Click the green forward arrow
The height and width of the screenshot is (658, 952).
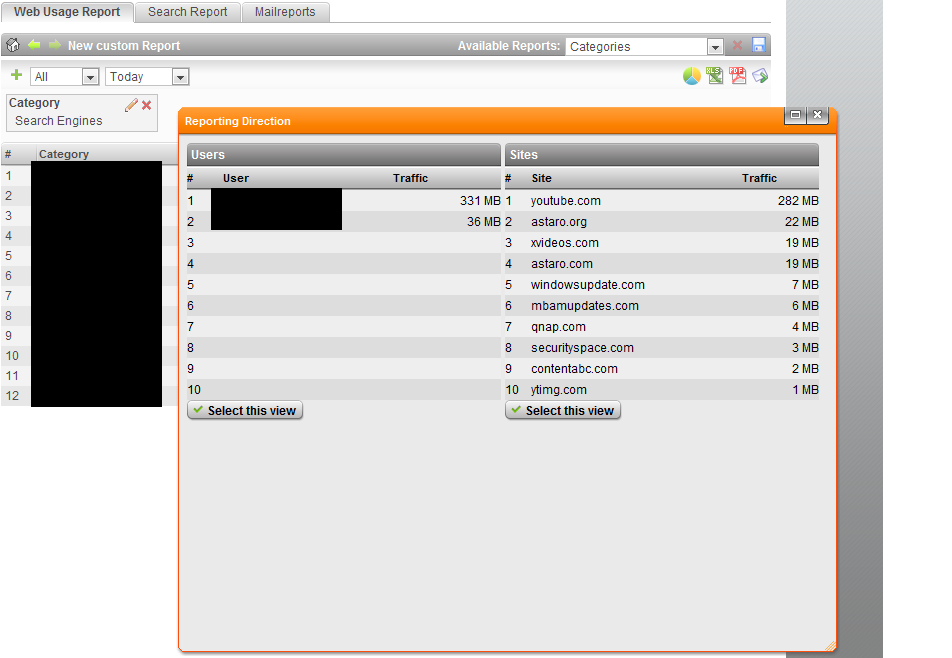tap(54, 46)
